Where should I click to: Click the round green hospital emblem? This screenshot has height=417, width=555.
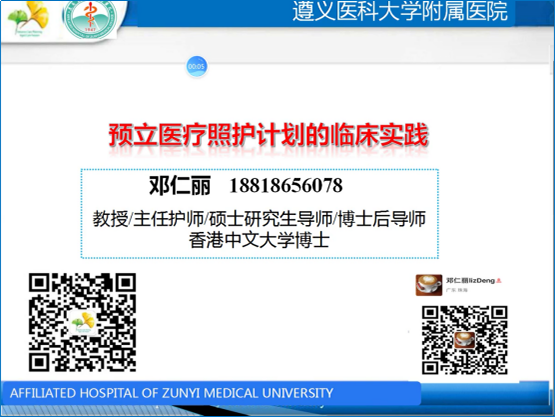[x=90, y=19]
